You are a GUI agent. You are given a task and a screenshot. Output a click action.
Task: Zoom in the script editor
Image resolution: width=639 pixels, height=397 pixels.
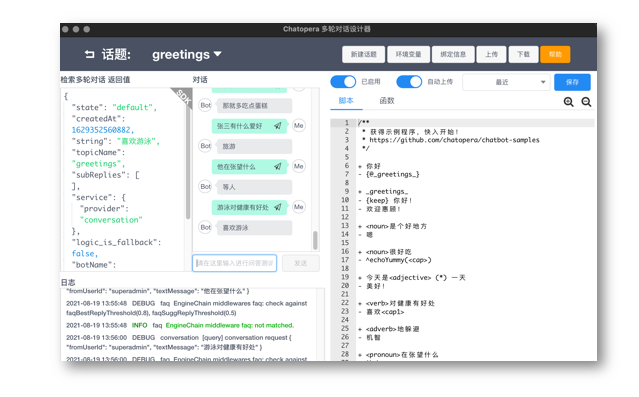pyautogui.click(x=568, y=102)
